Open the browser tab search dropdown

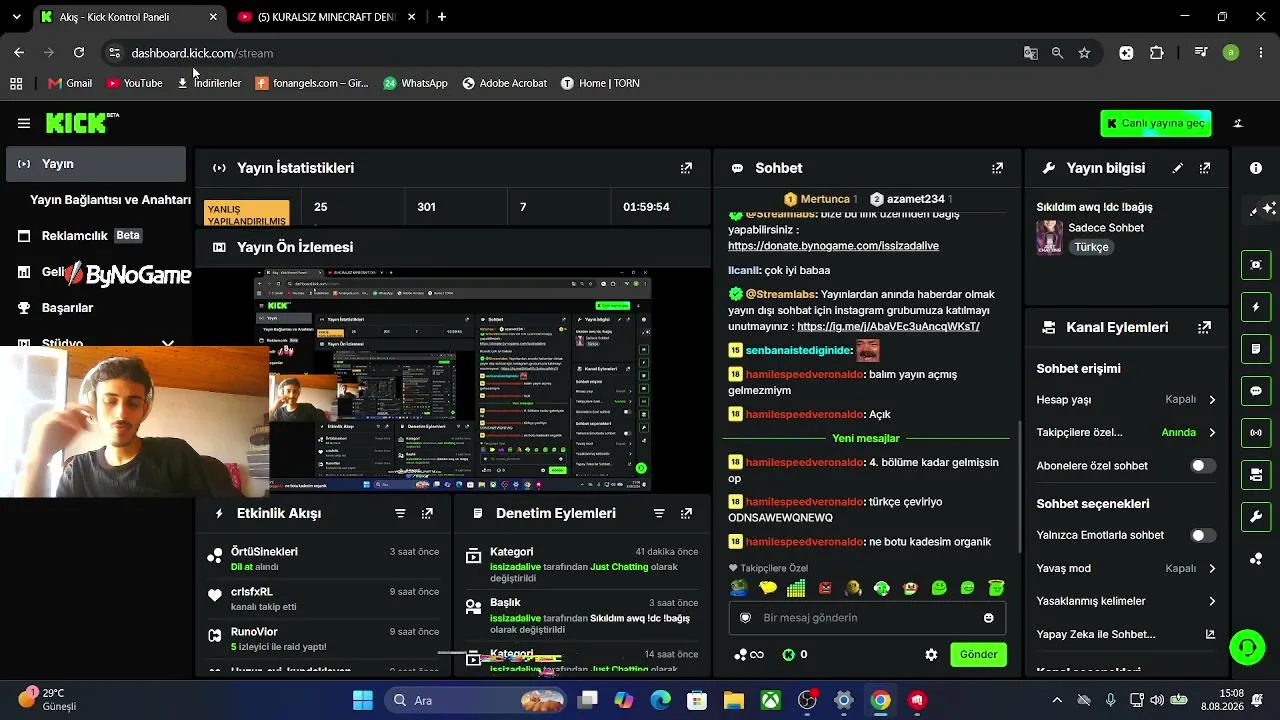coord(16,17)
